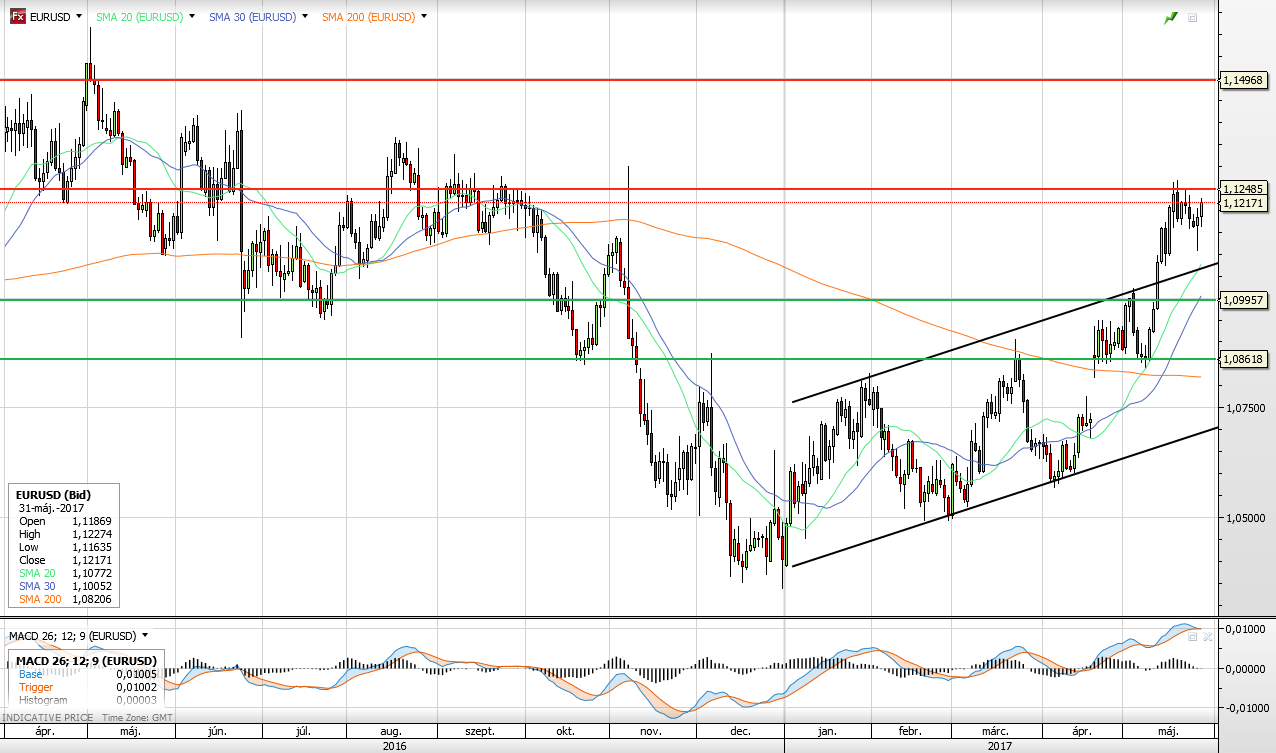Select the 1,12485 resistance price label
Screen dimensions: 1276x753
1244,188
